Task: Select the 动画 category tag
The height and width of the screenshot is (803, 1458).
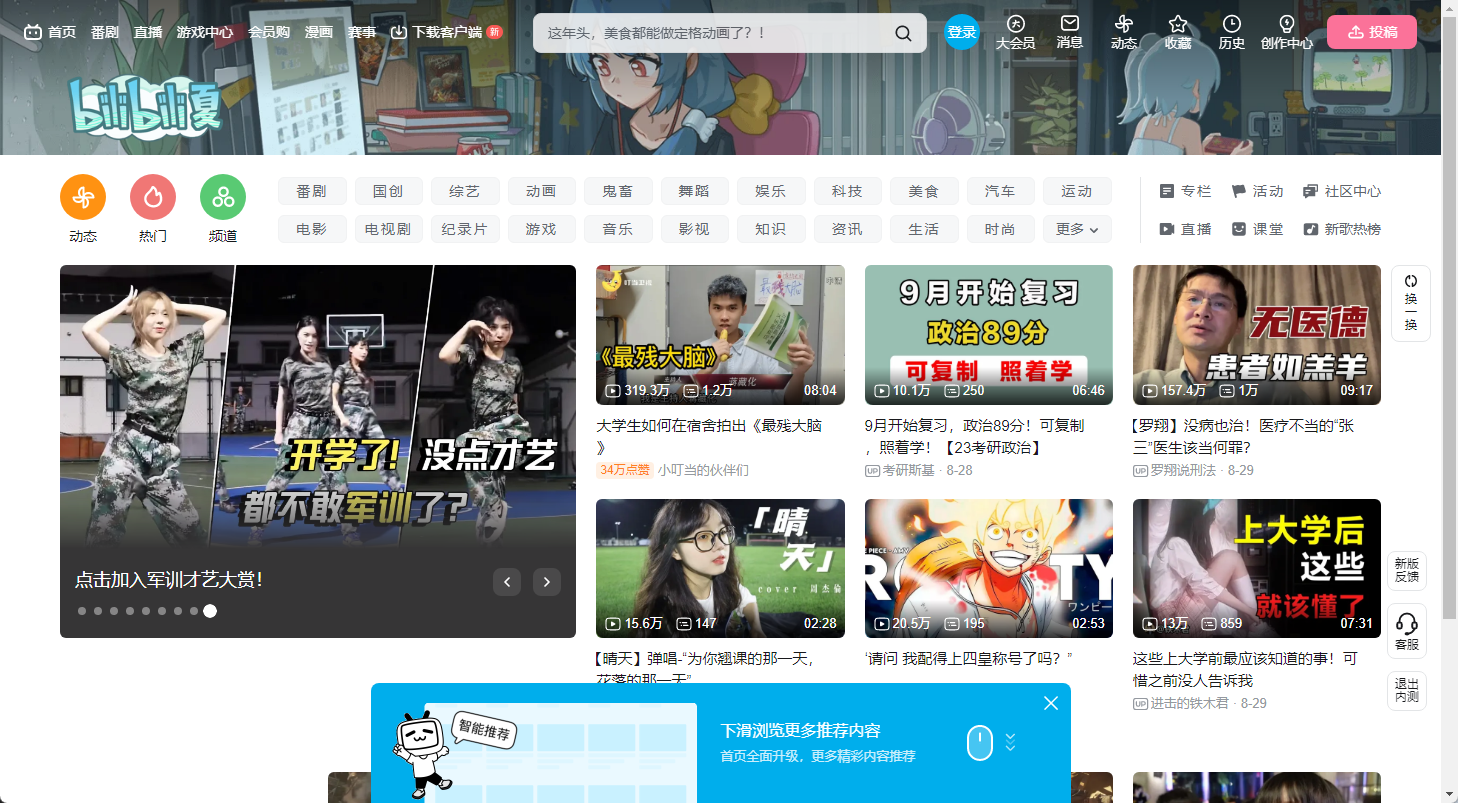Action: (541, 191)
